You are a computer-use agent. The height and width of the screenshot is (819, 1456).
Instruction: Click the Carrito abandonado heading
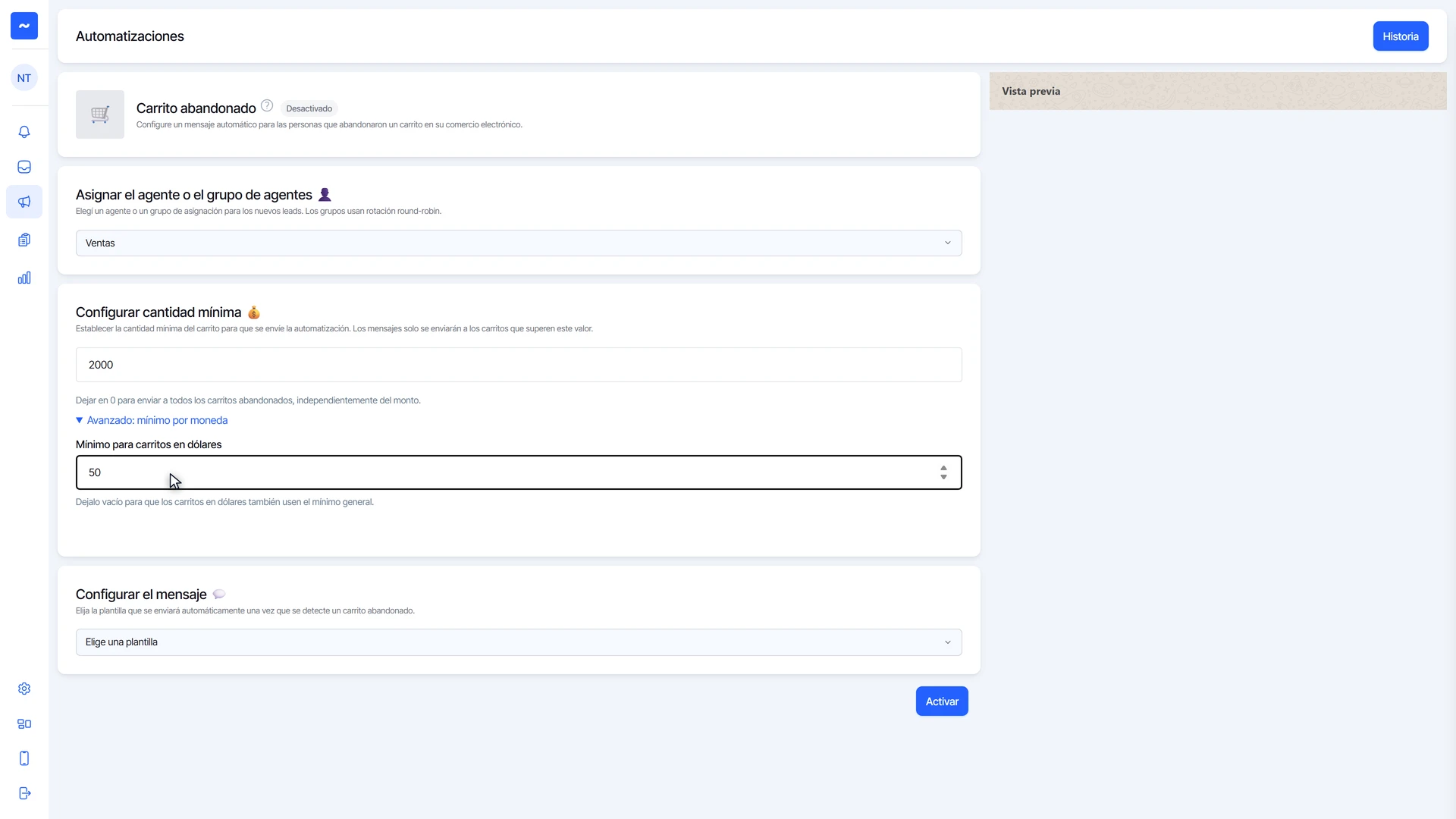pyautogui.click(x=196, y=108)
